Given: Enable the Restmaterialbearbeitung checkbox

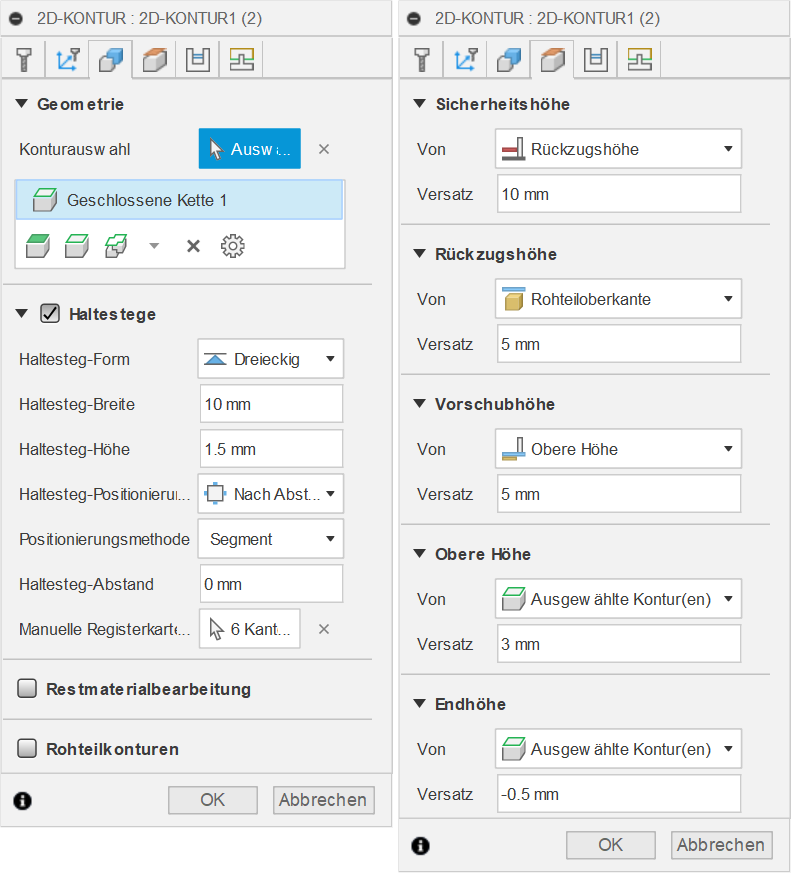Looking at the screenshot, I should [x=28, y=689].
